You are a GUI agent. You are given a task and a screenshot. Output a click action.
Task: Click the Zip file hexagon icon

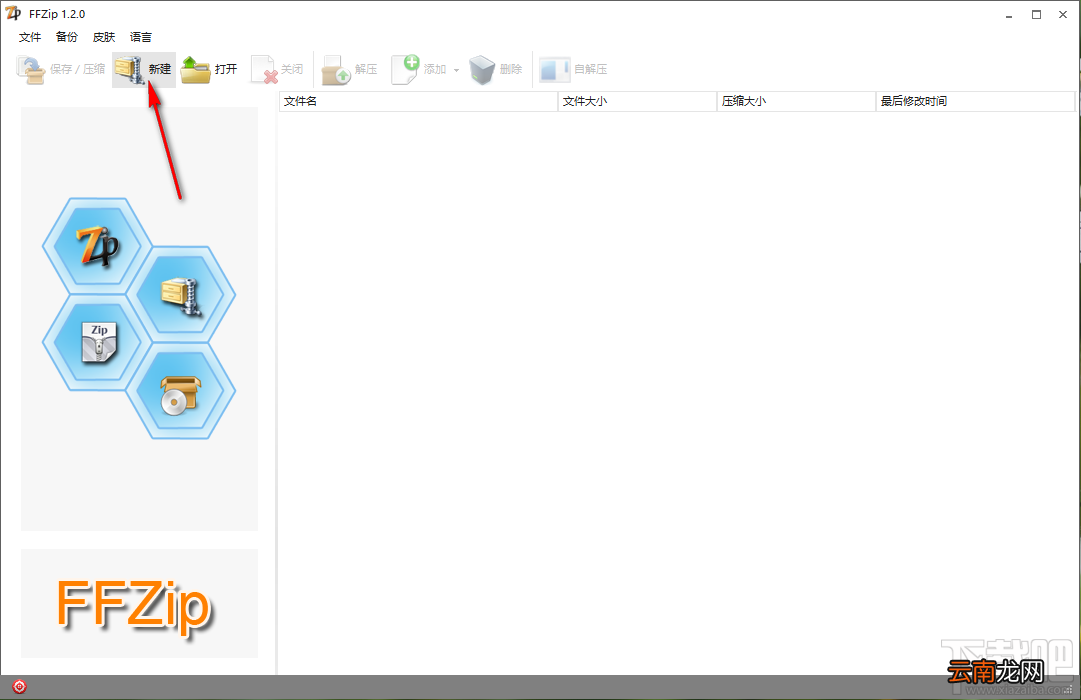[x=97, y=343]
